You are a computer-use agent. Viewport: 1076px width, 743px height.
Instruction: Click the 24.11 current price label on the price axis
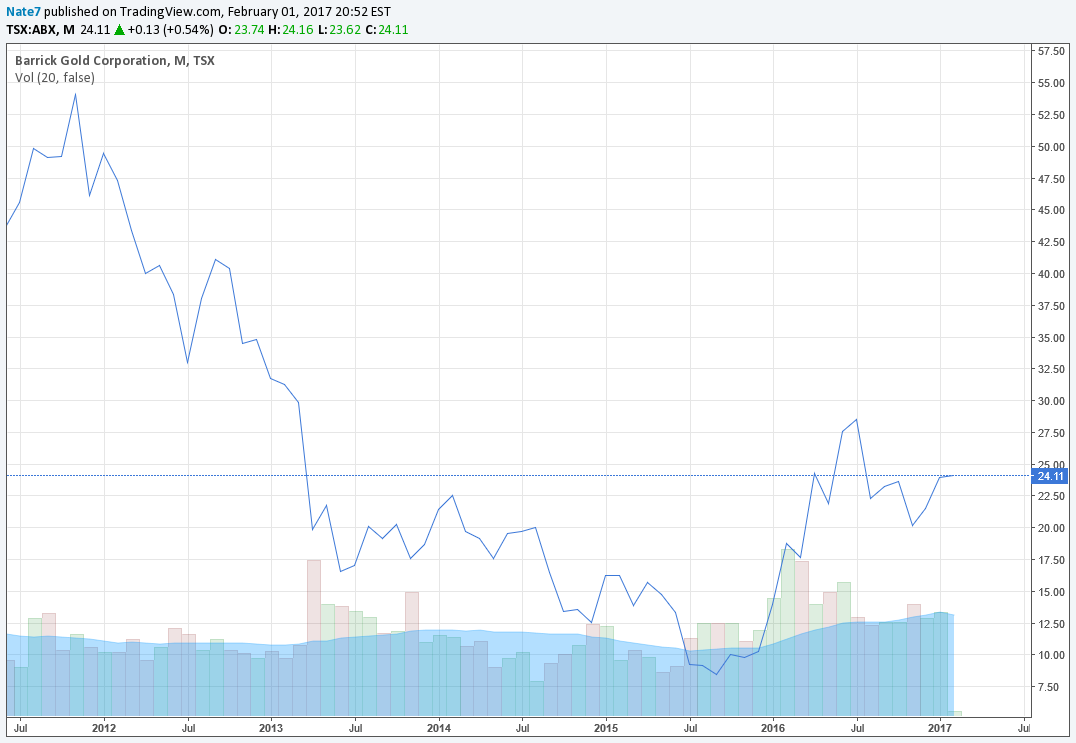[1050, 475]
